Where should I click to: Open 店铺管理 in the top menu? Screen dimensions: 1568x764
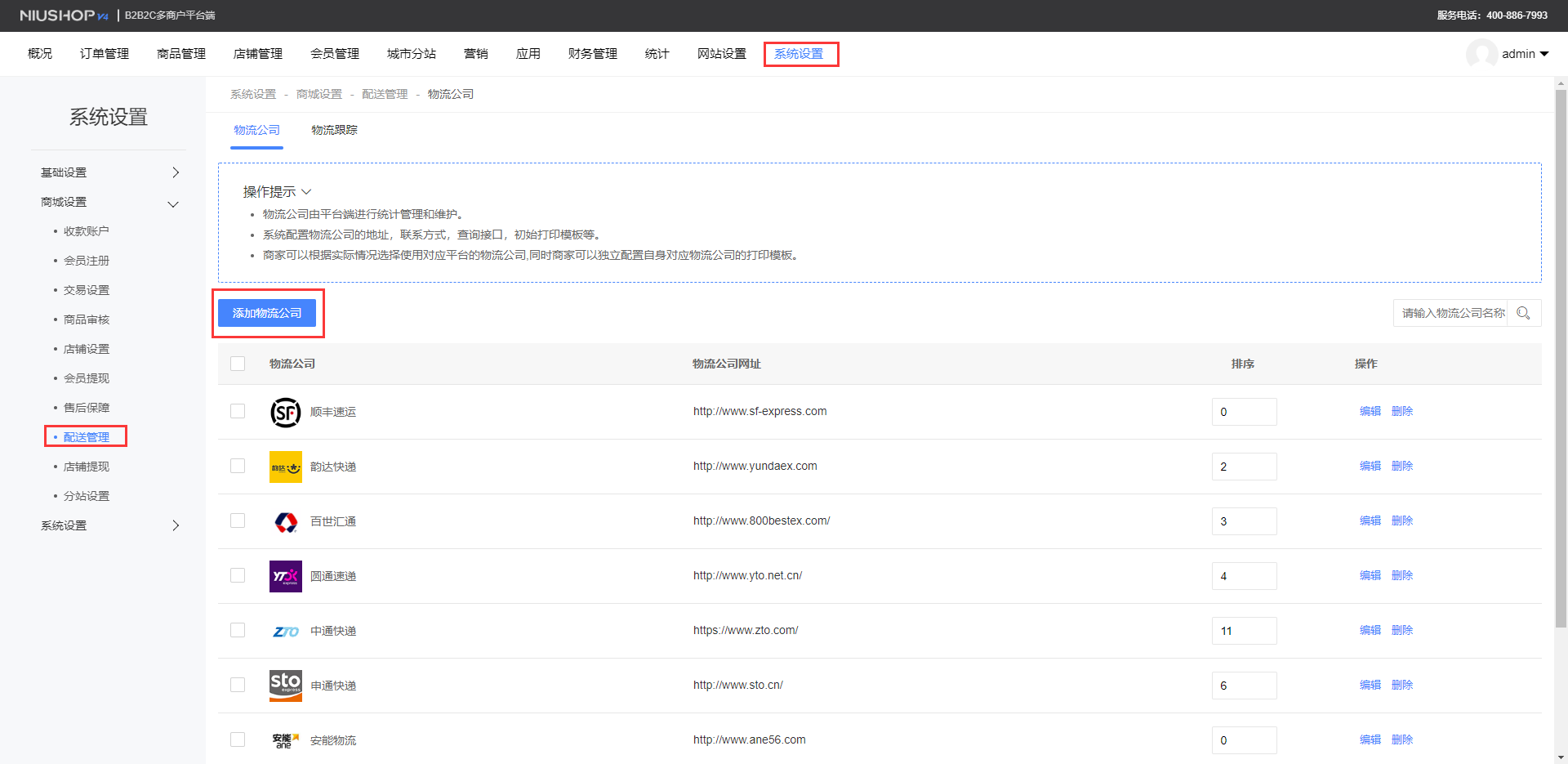[x=258, y=54]
